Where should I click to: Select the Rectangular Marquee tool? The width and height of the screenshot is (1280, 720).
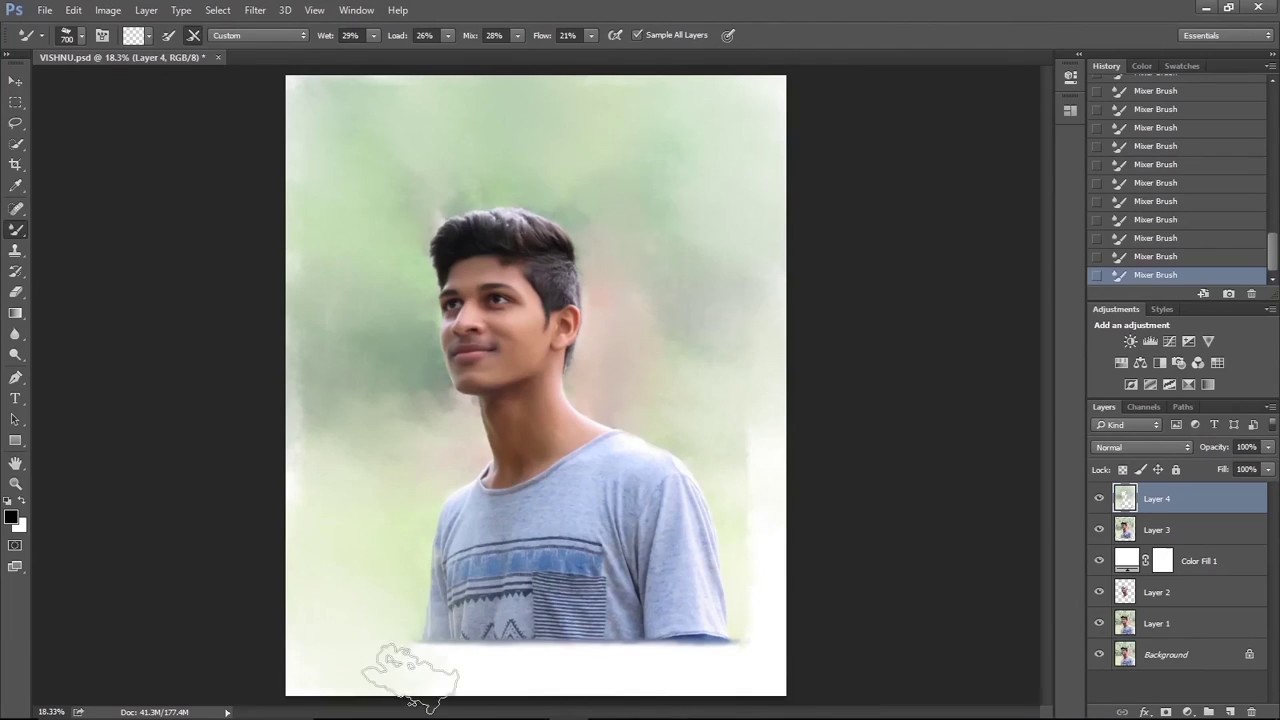point(15,102)
